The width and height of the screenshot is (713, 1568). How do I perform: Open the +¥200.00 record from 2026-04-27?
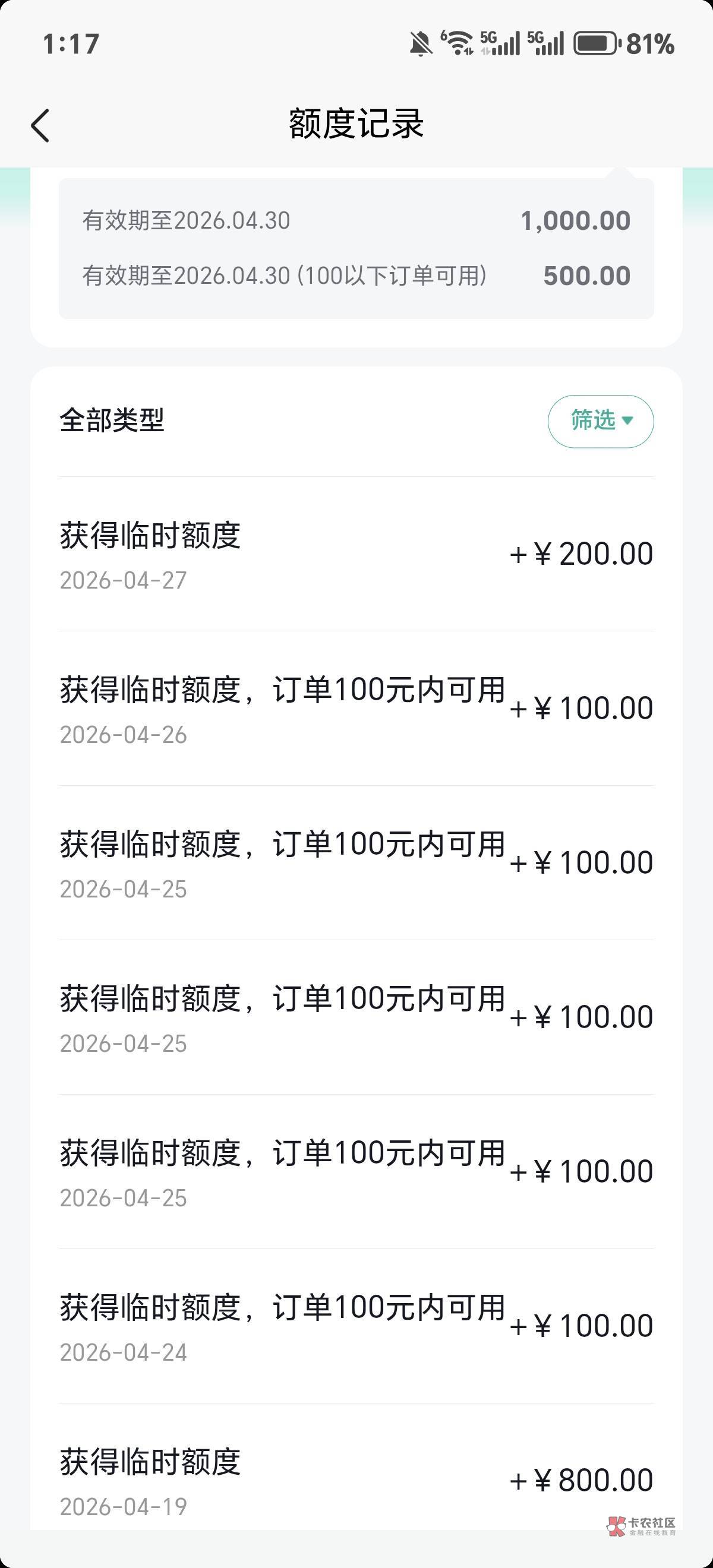click(x=356, y=554)
